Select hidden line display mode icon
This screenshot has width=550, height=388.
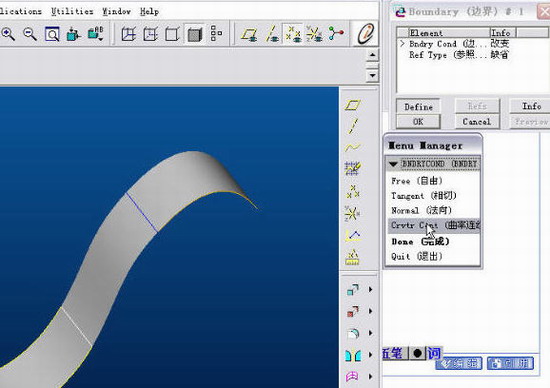(150, 34)
